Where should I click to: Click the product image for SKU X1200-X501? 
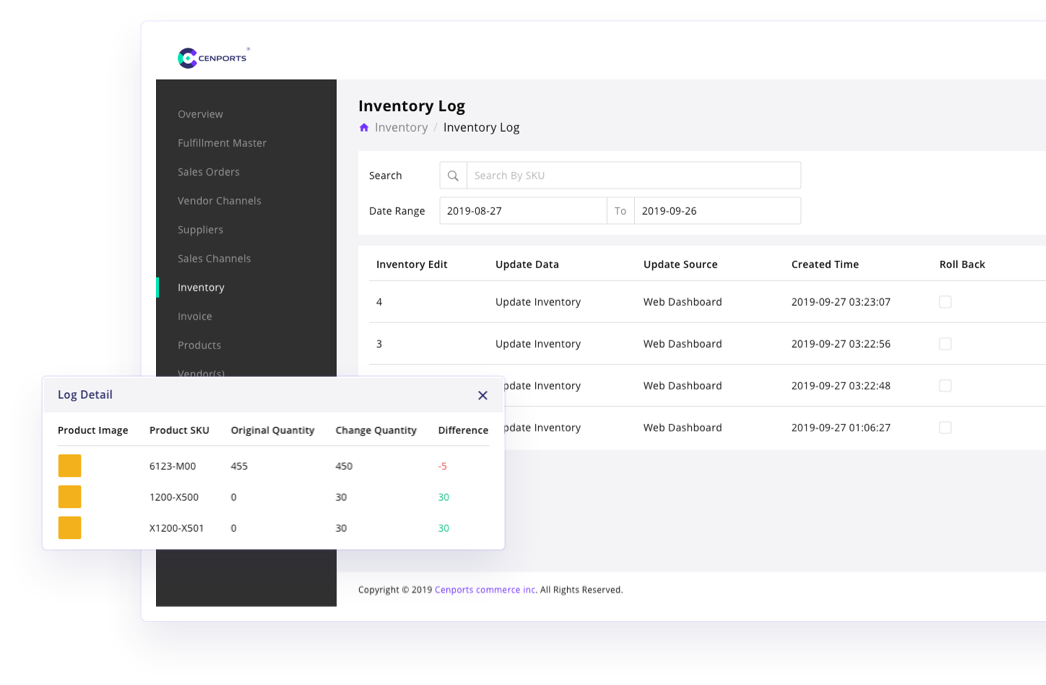(69, 527)
